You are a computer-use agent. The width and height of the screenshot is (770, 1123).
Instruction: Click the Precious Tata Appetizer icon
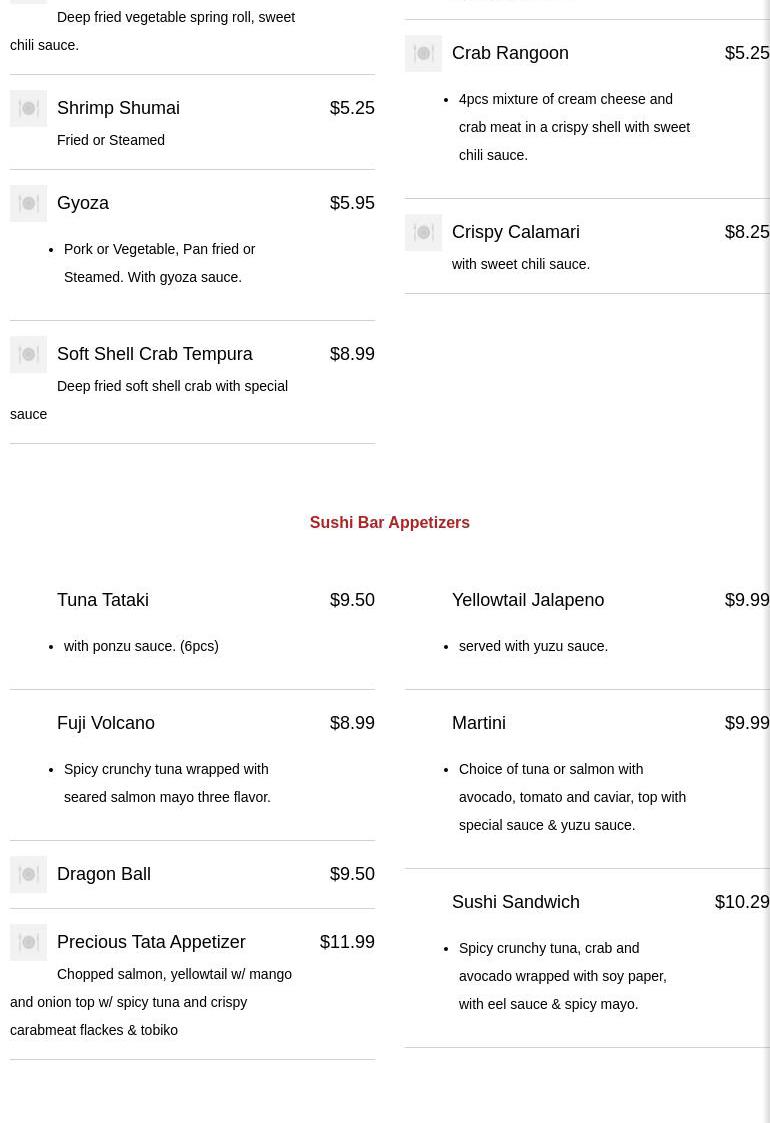28,942
